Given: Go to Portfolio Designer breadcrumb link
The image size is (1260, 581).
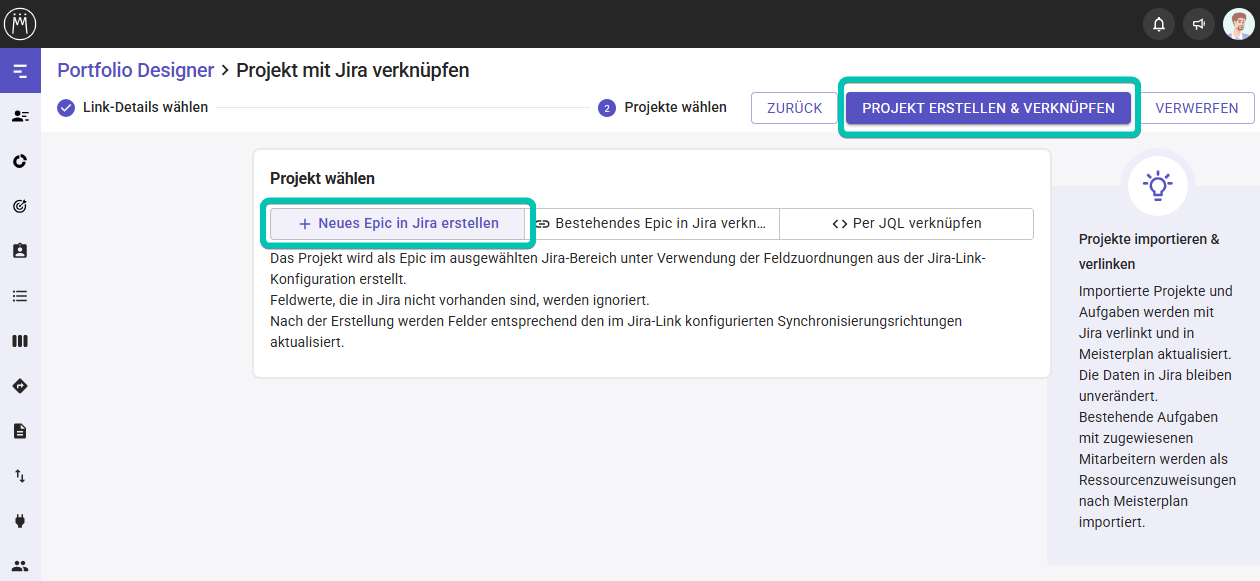Looking at the screenshot, I should pyautogui.click(x=136, y=70).
